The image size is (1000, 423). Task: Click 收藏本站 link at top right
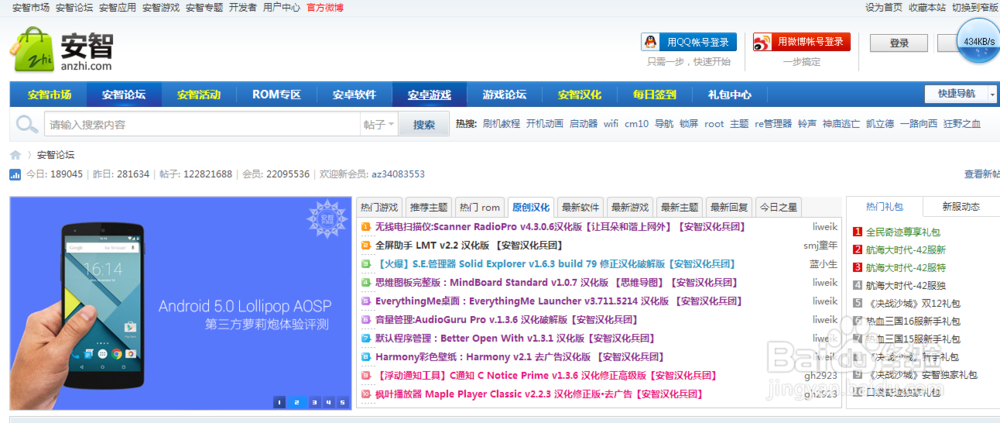pyautogui.click(x=927, y=8)
